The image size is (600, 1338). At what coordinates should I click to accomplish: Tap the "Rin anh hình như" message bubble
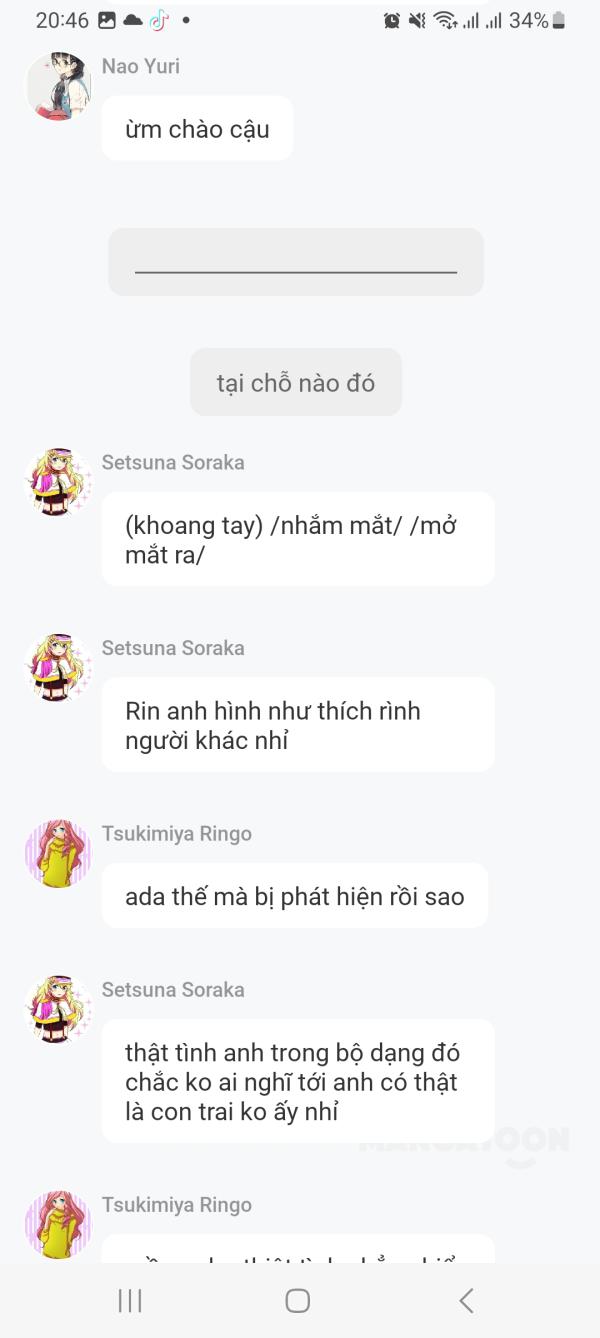[x=297, y=725]
